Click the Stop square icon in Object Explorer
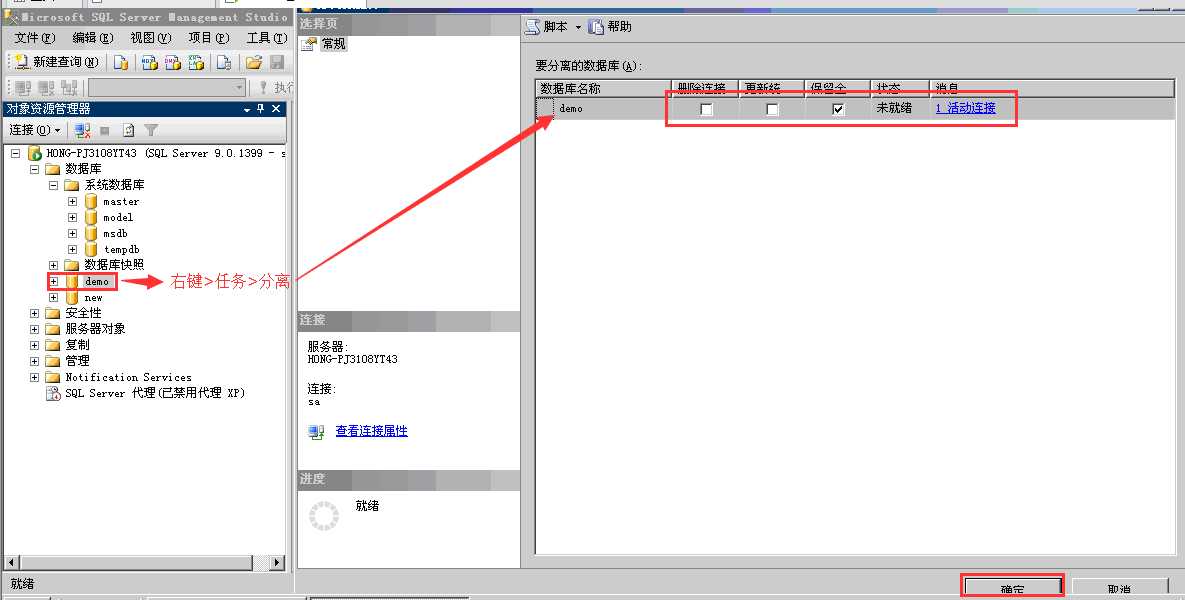 (105, 131)
